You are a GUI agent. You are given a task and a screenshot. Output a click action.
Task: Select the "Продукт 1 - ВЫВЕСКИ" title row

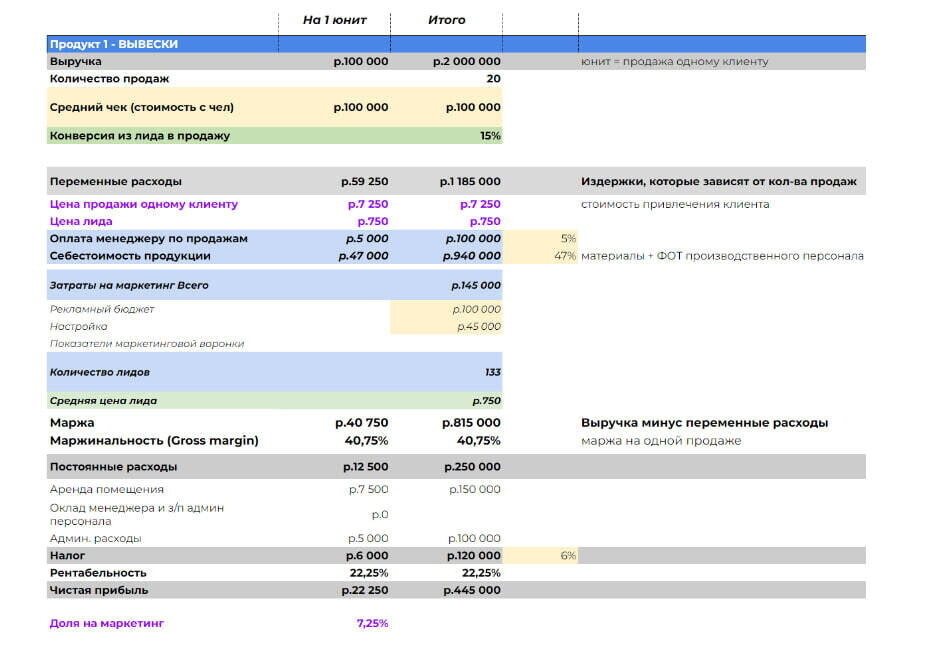[114, 45]
